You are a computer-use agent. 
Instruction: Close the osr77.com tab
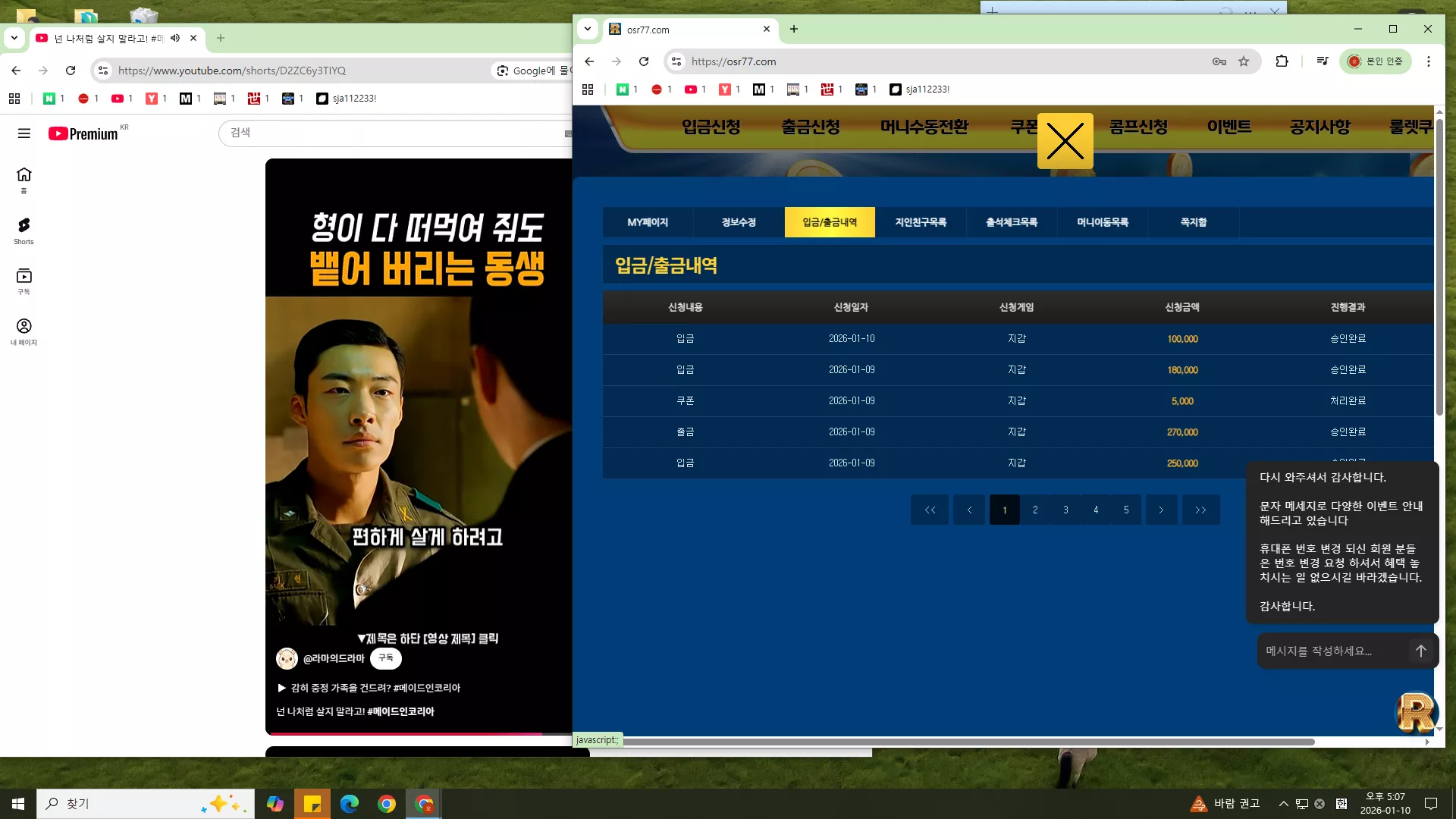(x=767, y=29)
